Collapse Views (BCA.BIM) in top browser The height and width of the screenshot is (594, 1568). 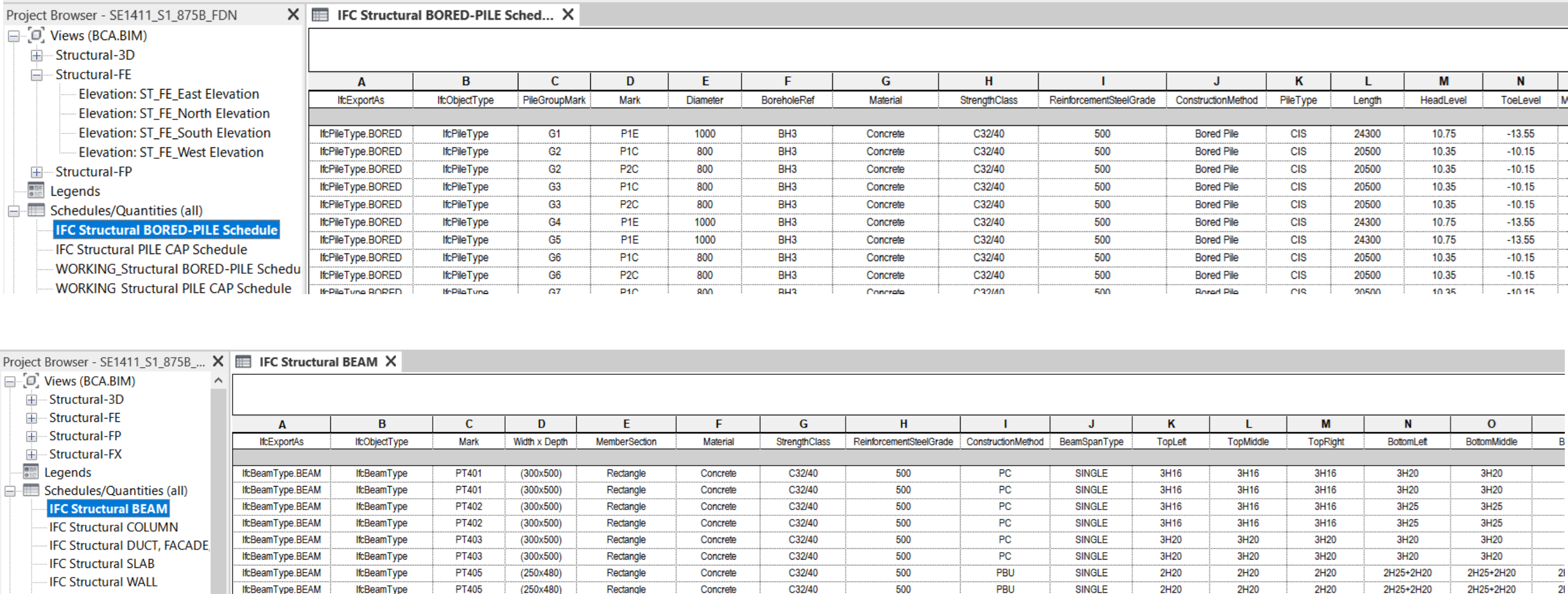pos(13,36)
